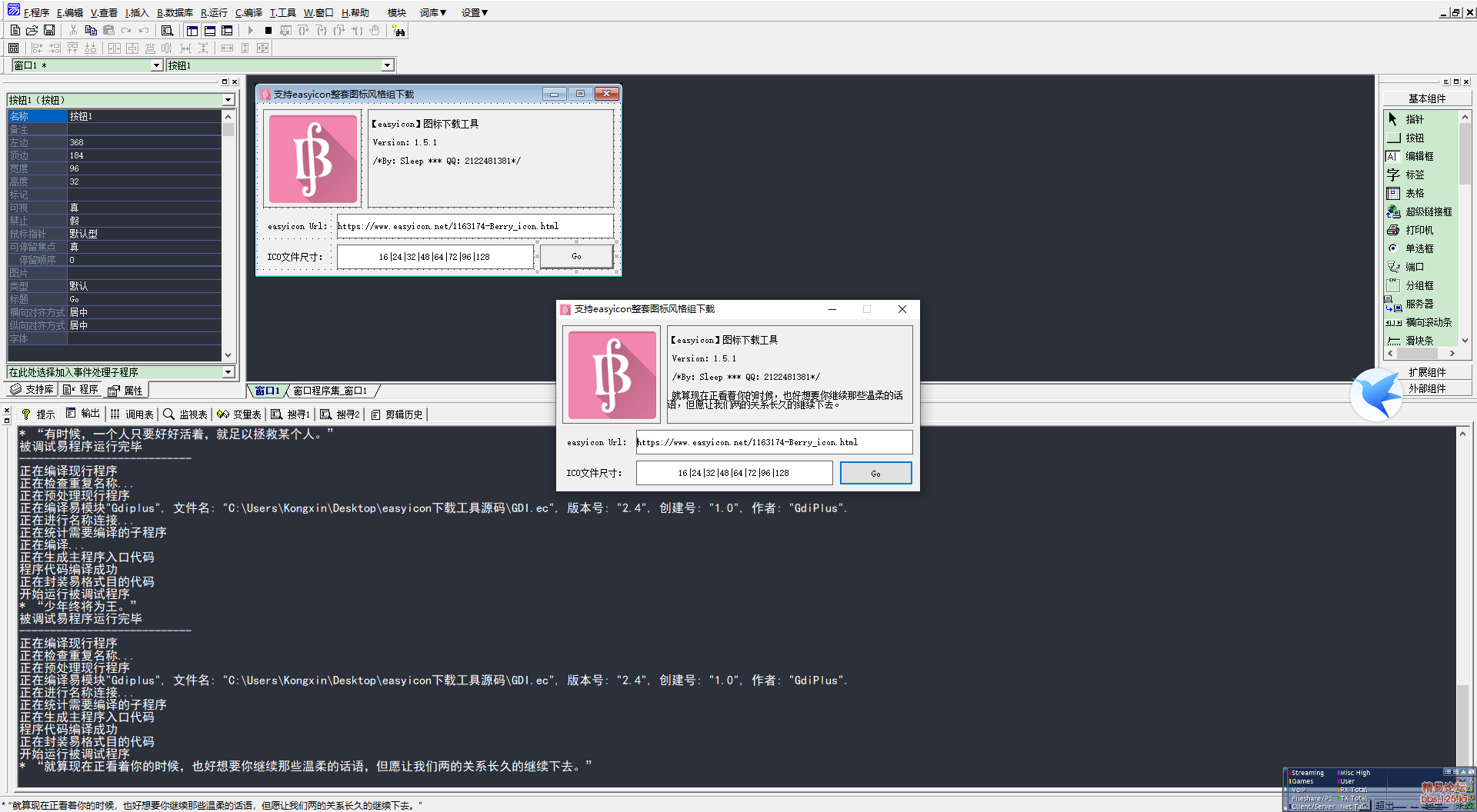This screenshot has width=1477, height=812.
Task: Switch to the 窗口程序集_窗口1 tab
Action: [331, 391]
